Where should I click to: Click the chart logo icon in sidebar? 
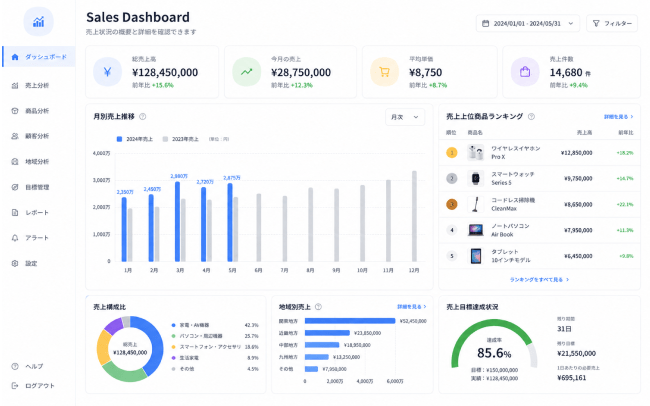pos(39,22)
